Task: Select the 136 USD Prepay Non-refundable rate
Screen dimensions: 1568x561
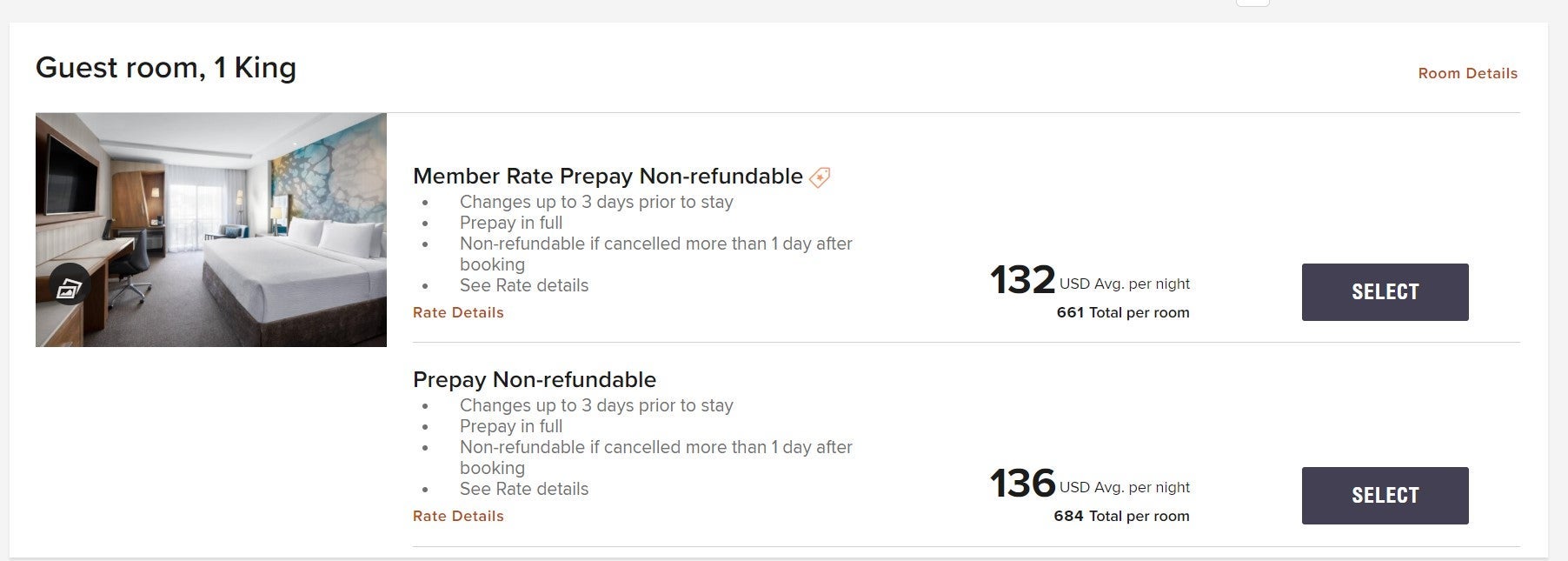Action: click(1385, 496)
